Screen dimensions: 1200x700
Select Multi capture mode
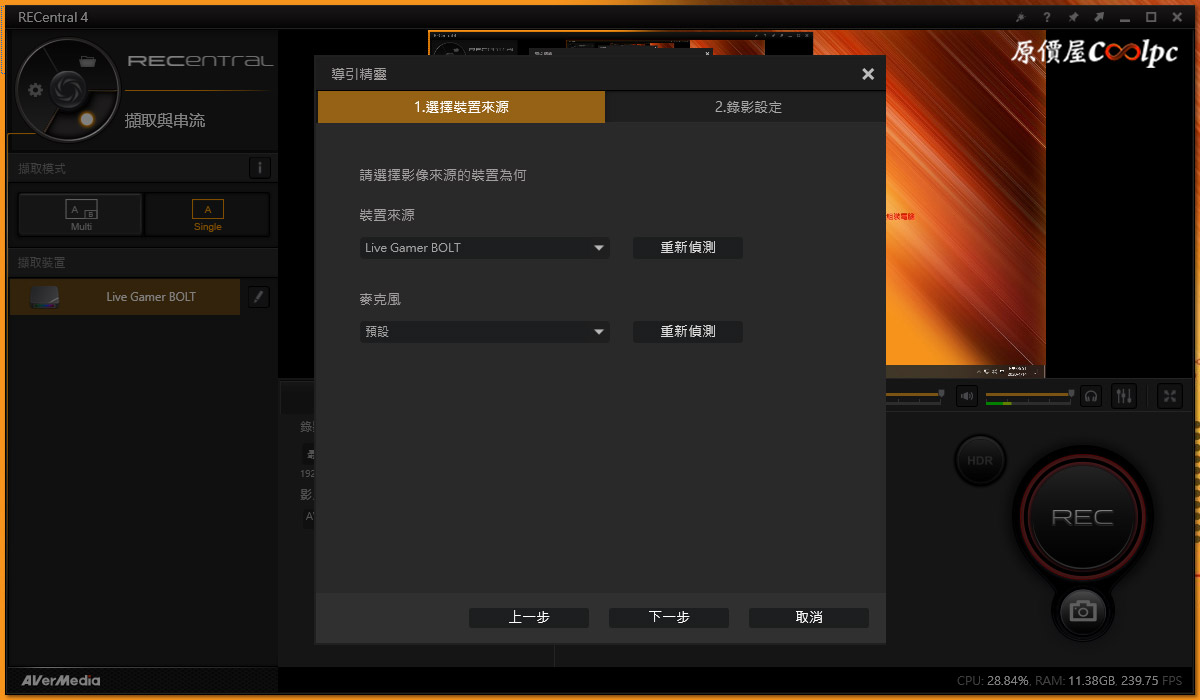pyautogui.click(x=81, y=214)
